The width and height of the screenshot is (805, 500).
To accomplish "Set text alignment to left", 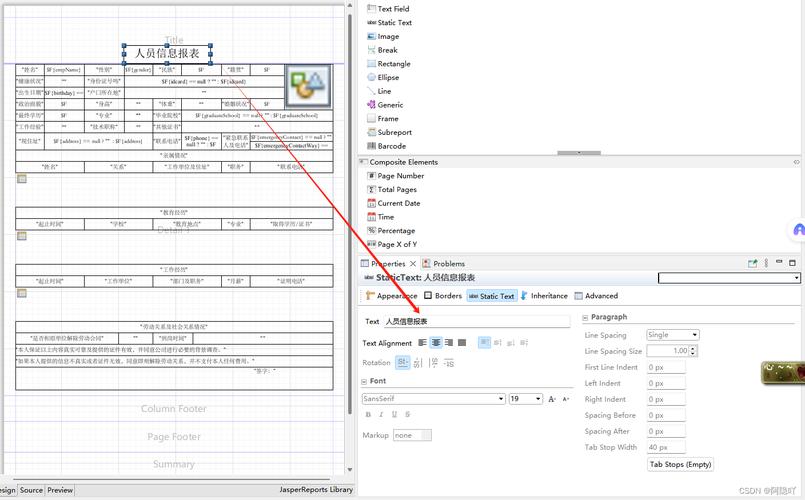I will point(422,342).
